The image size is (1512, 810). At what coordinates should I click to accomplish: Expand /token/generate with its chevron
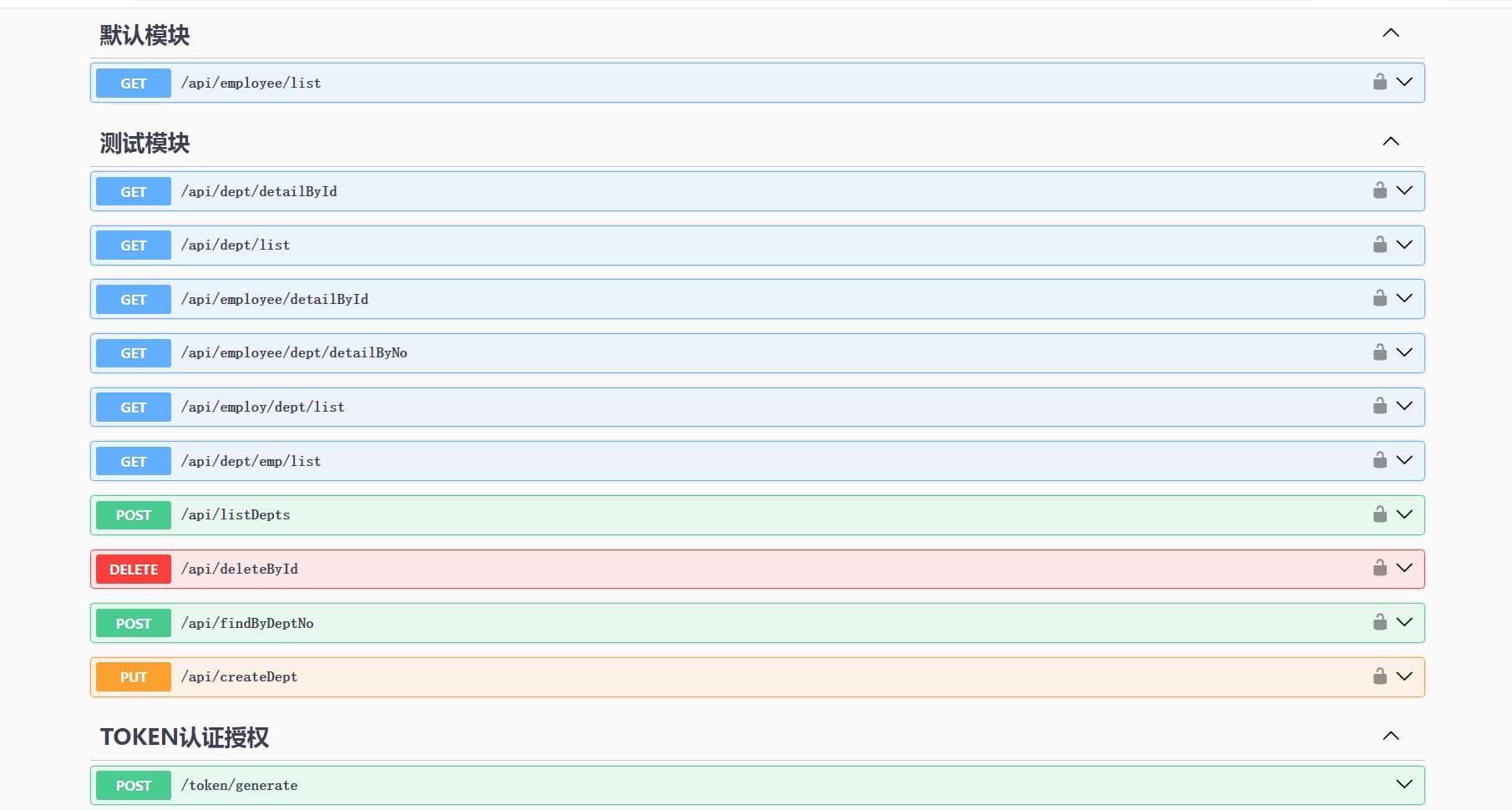[1404, 784]
